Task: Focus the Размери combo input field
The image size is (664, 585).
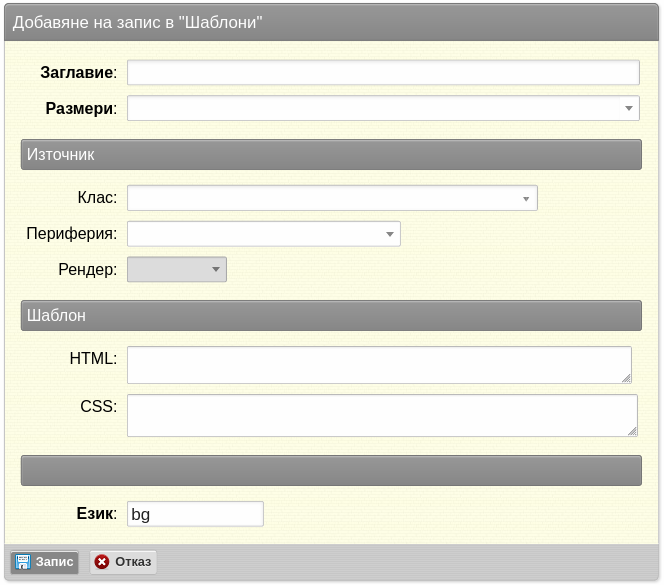Action: click(x=374, y=108)
